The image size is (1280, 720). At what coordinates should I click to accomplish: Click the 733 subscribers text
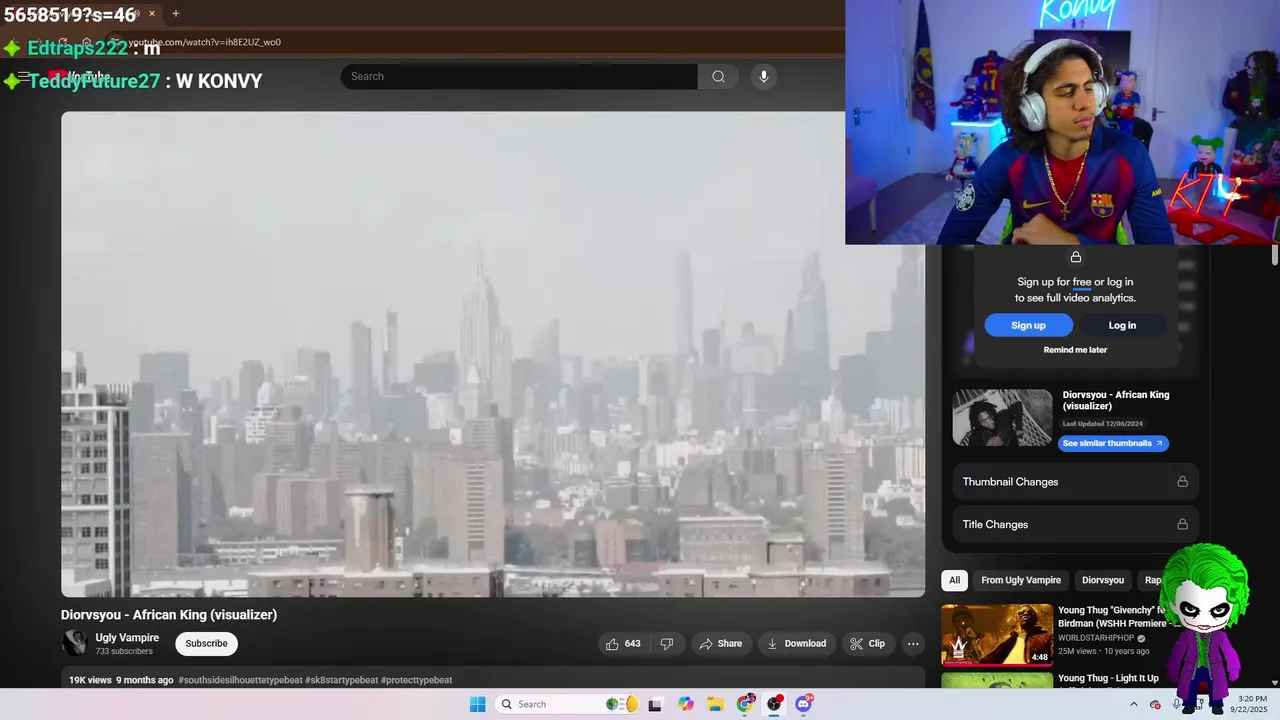[124, 652]
